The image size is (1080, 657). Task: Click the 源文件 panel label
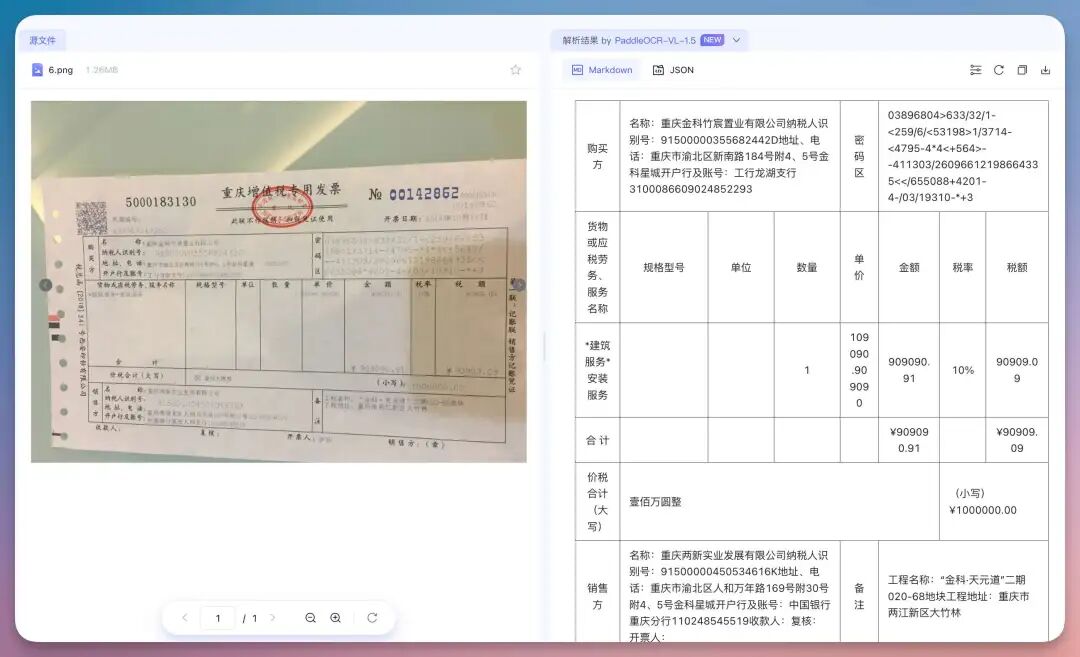43,39
